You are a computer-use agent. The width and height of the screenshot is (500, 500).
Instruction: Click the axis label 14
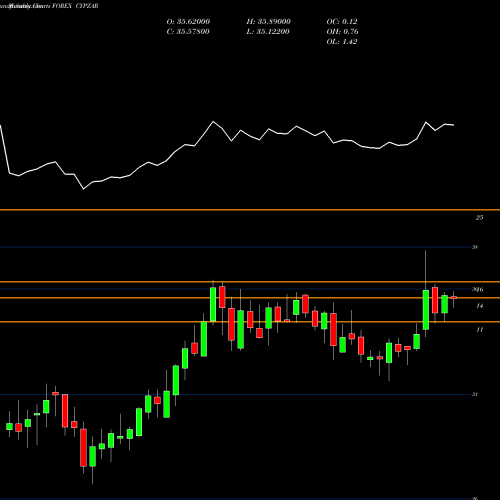479,306
